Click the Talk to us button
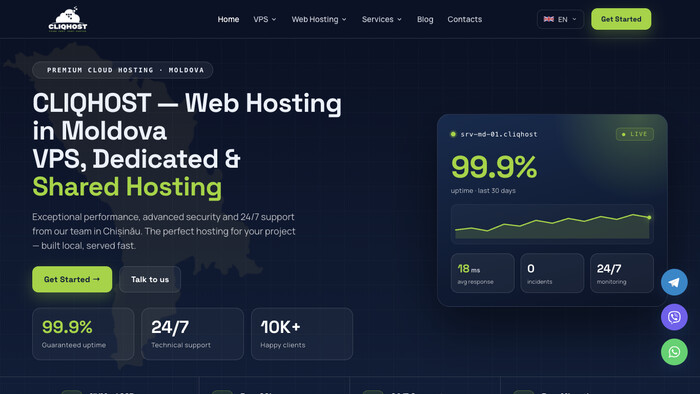The image size is (700, 394). click(150, 279)
